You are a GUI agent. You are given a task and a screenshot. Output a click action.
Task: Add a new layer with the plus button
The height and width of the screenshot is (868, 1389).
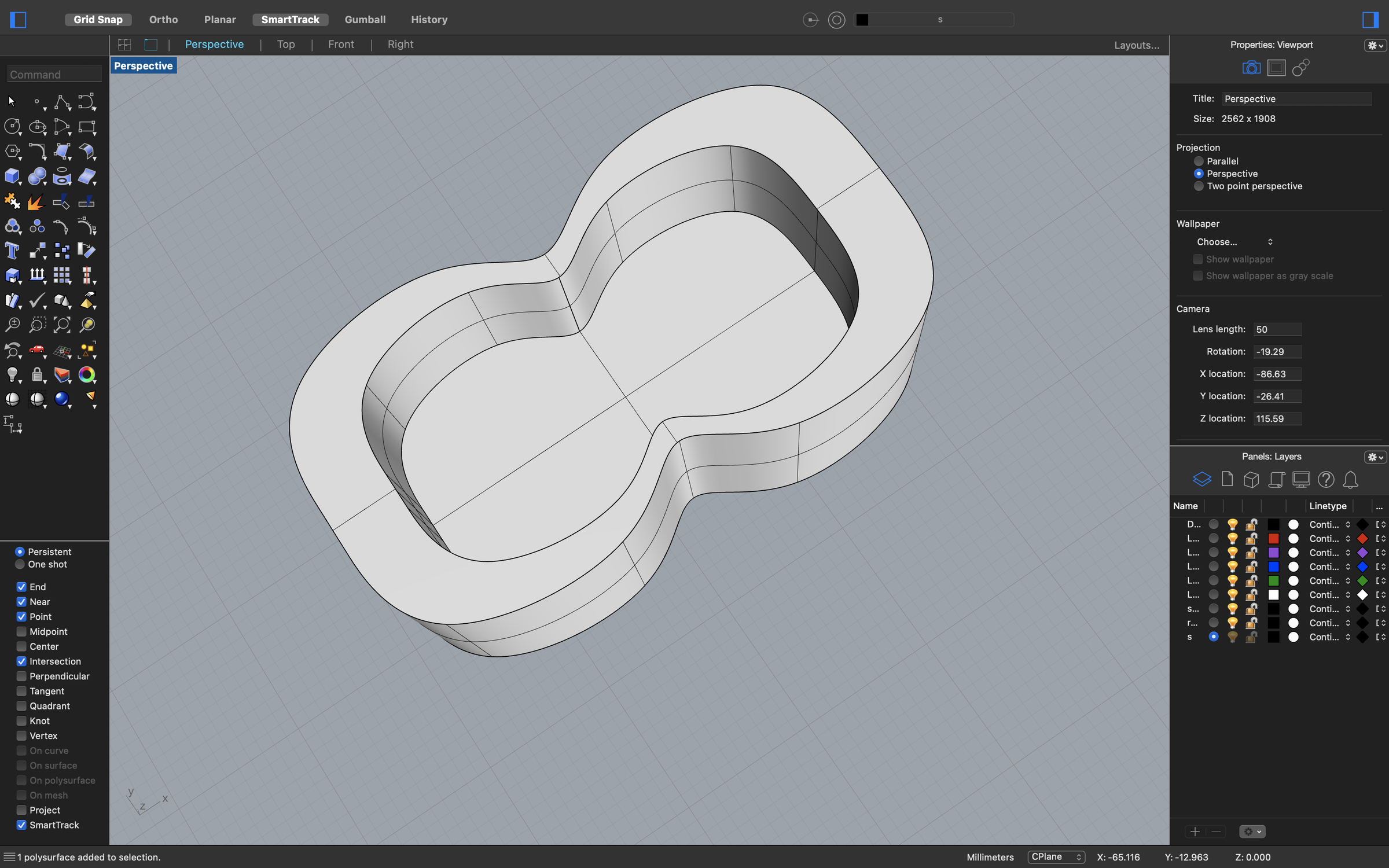(x=1195, y=832)
